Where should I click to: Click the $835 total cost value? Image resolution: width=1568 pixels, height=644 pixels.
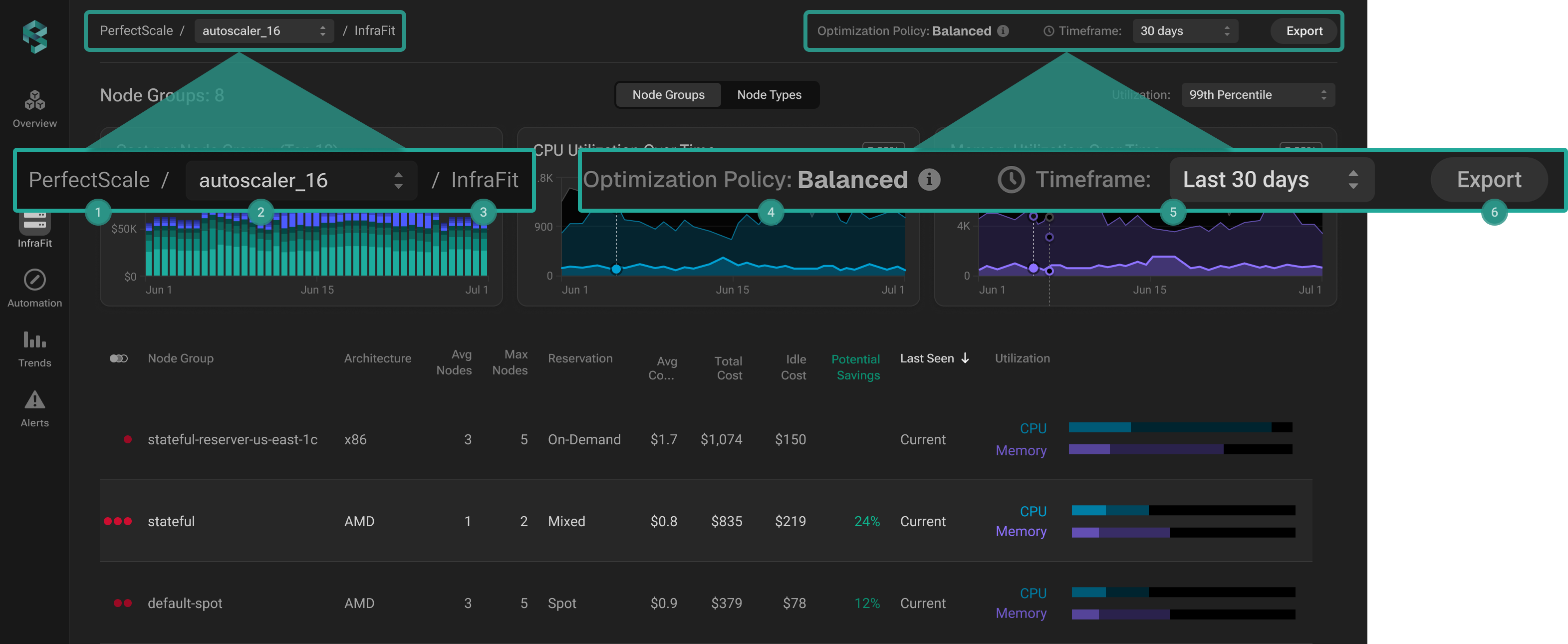pos(727,521)
